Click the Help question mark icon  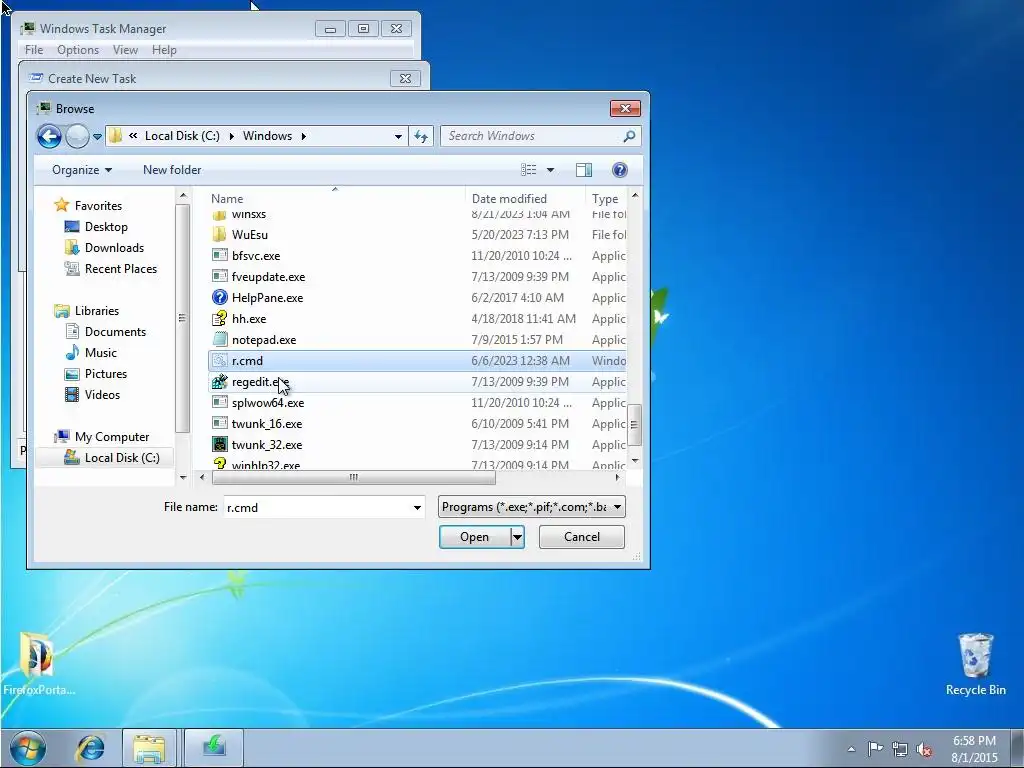tap(620, 170)
